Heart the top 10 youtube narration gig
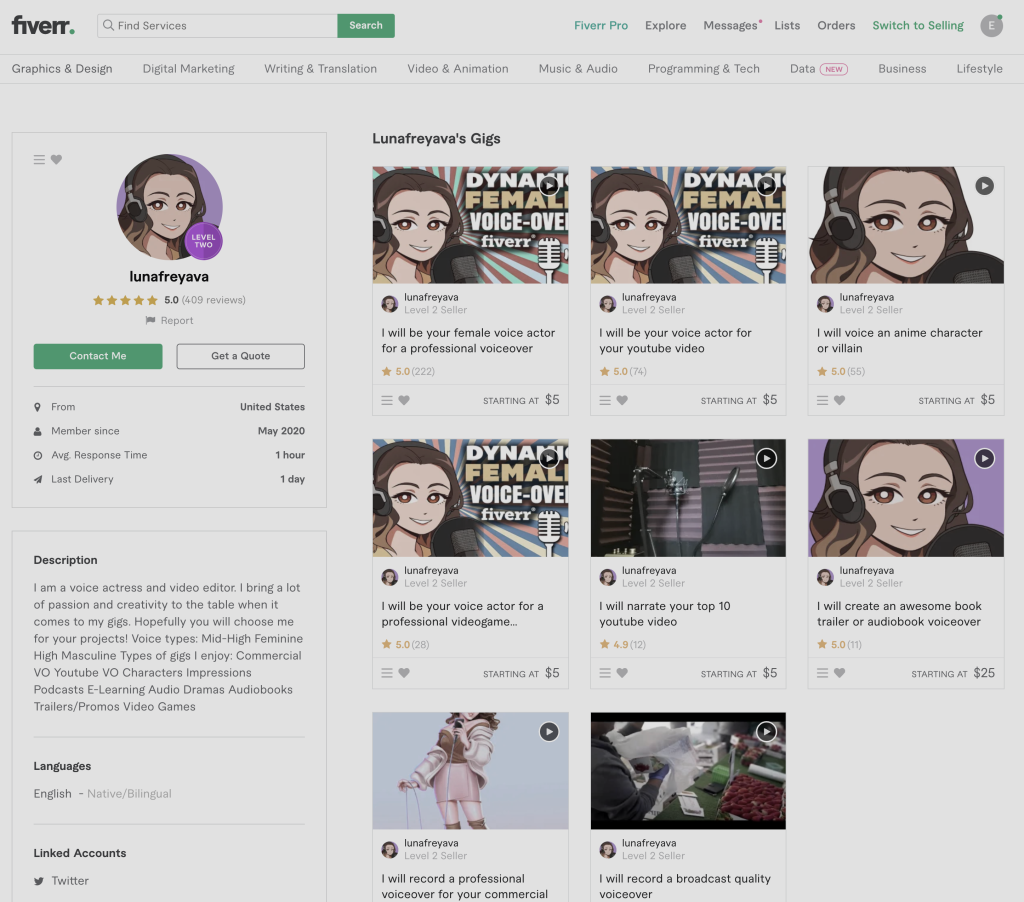 622,673
